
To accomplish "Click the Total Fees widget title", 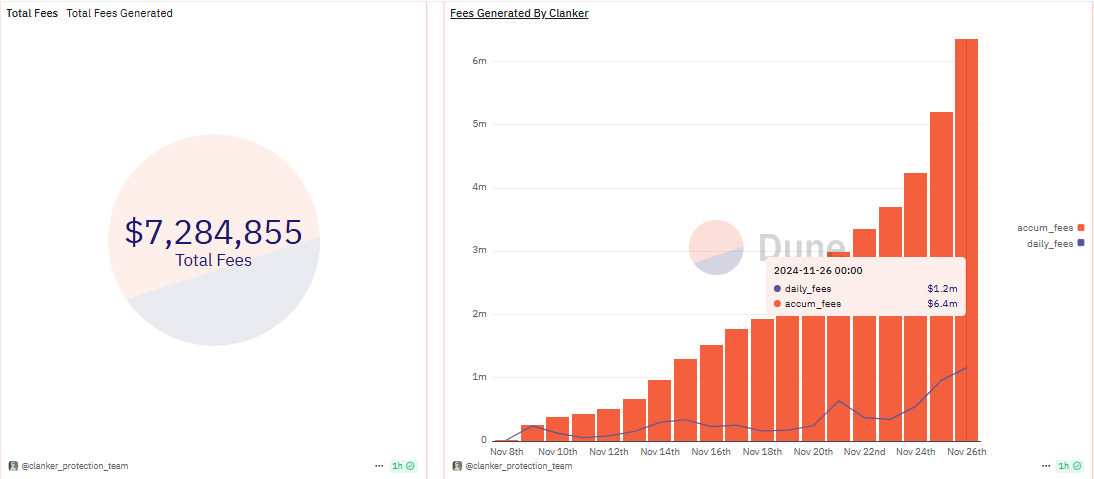I will [x=32, y=14].
